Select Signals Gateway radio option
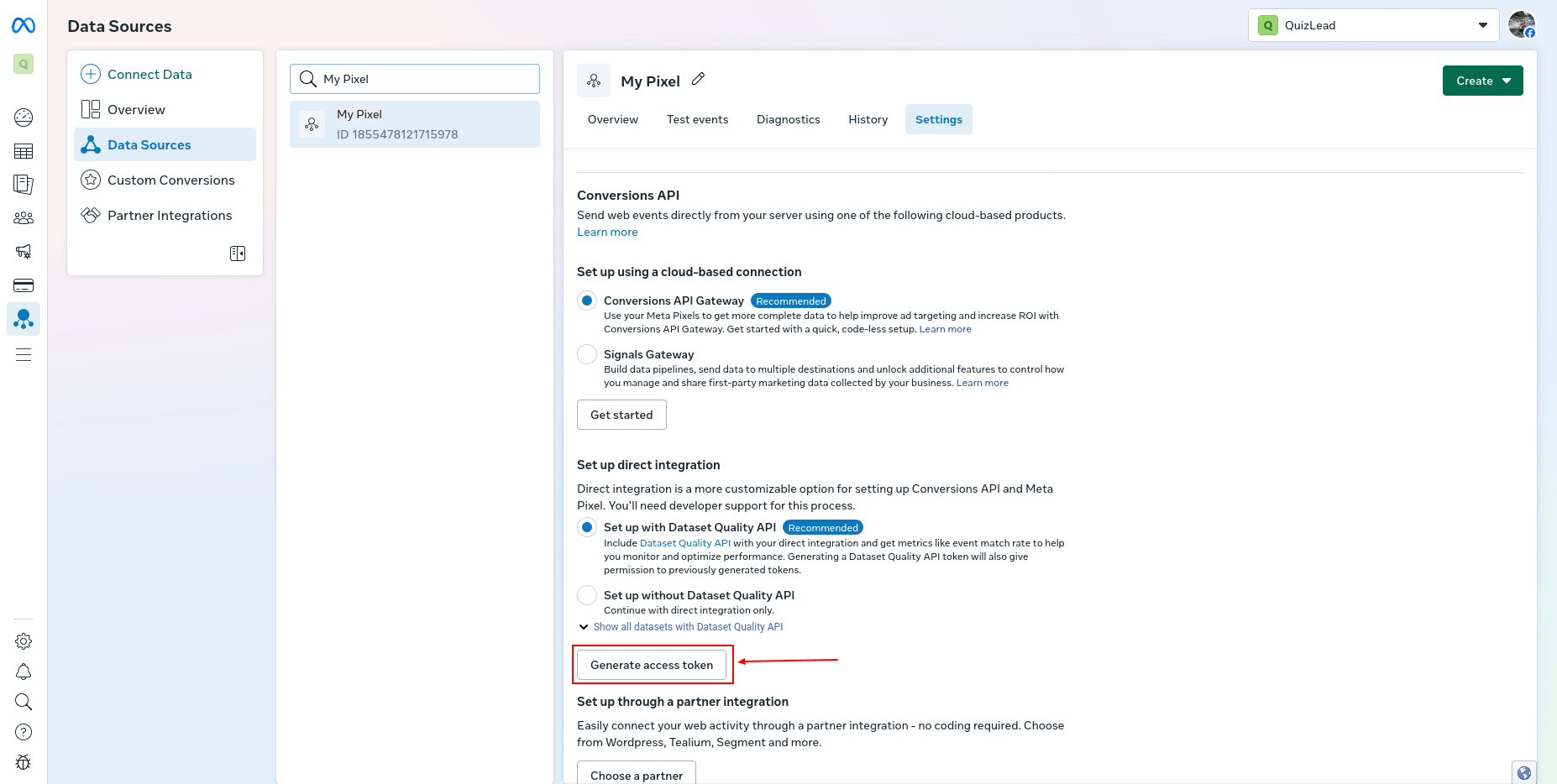 click(x=587, y=354)
